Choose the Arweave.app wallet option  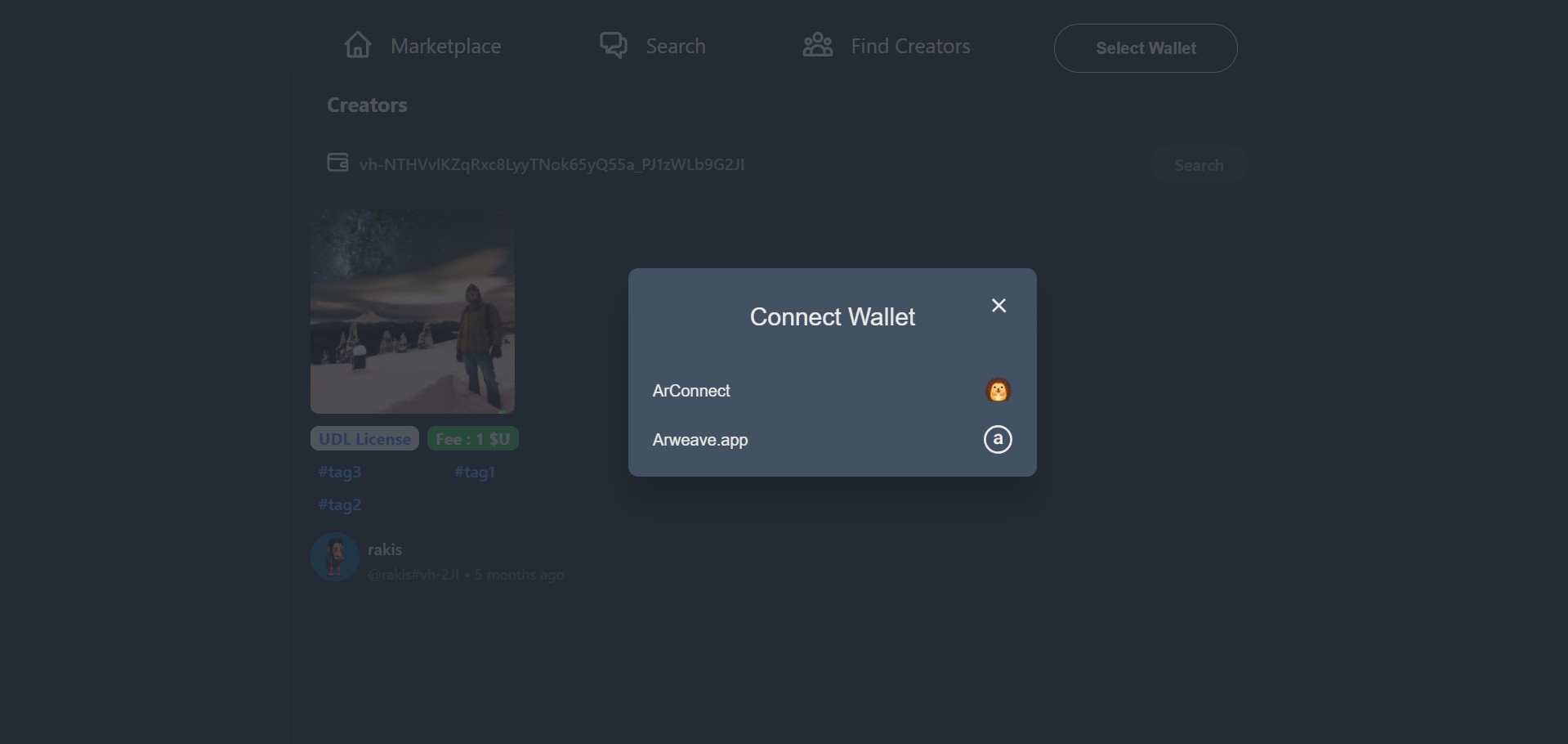[x=832, y=440]
